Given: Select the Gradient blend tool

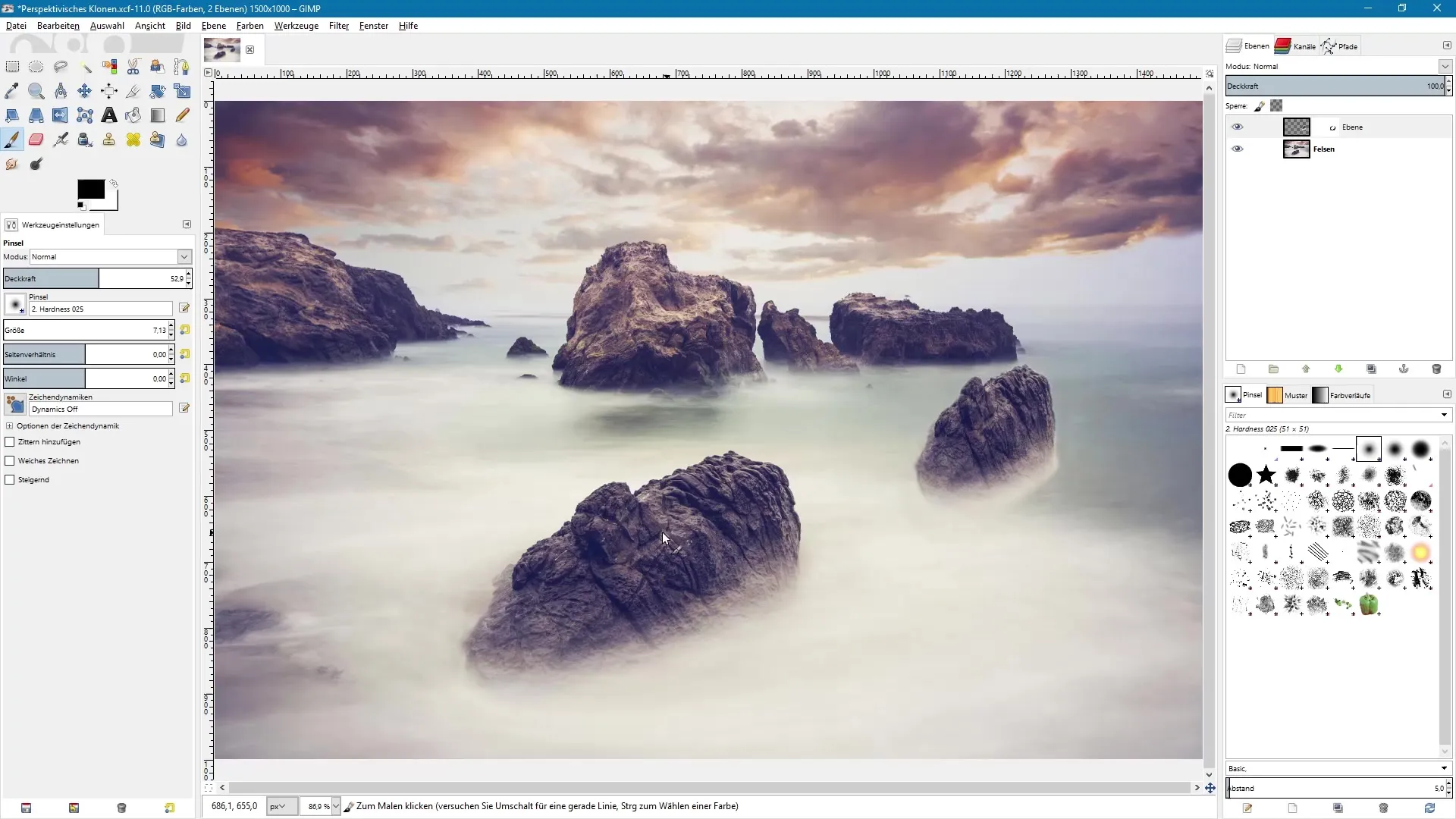Looking at the screenshot, I should [x=158, y=115].
